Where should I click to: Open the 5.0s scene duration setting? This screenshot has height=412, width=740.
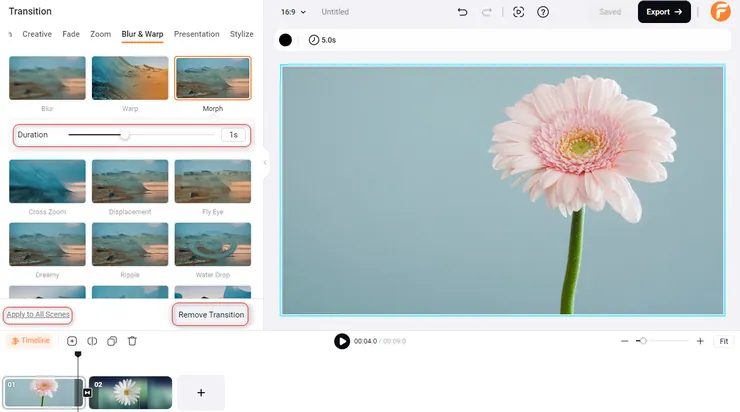tap(322, 40)
